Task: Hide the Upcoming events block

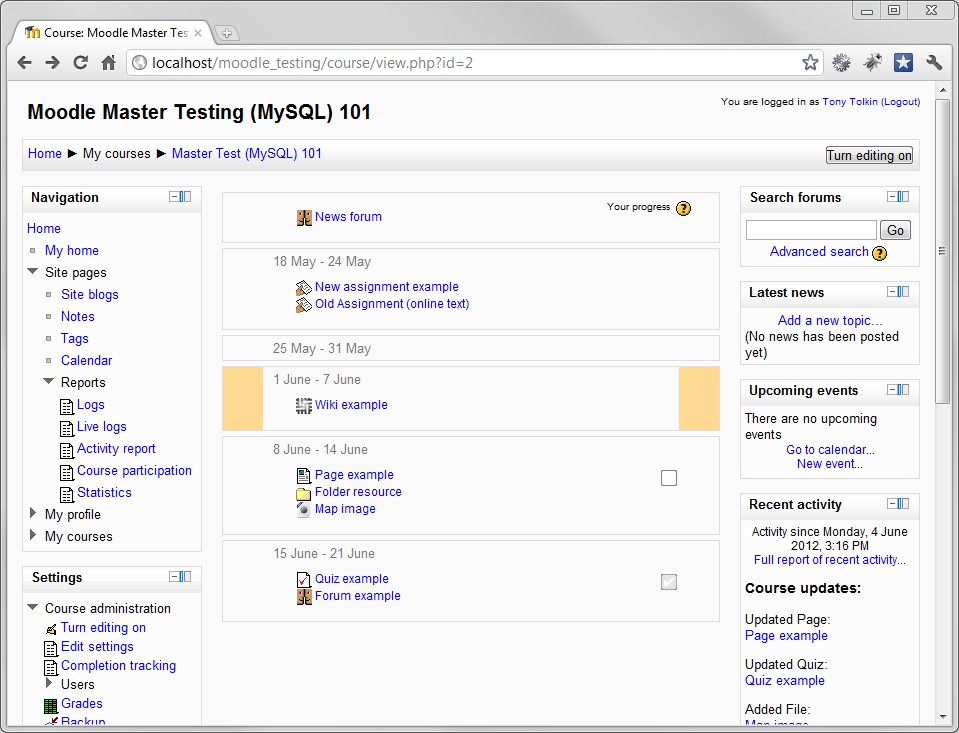Action: pos(892,390)
